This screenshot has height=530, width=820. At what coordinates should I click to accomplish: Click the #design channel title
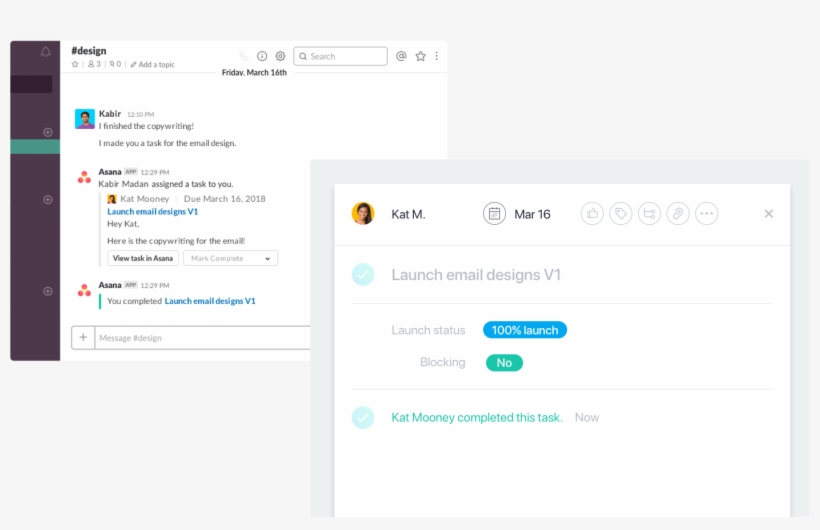[x=89, y=51]
